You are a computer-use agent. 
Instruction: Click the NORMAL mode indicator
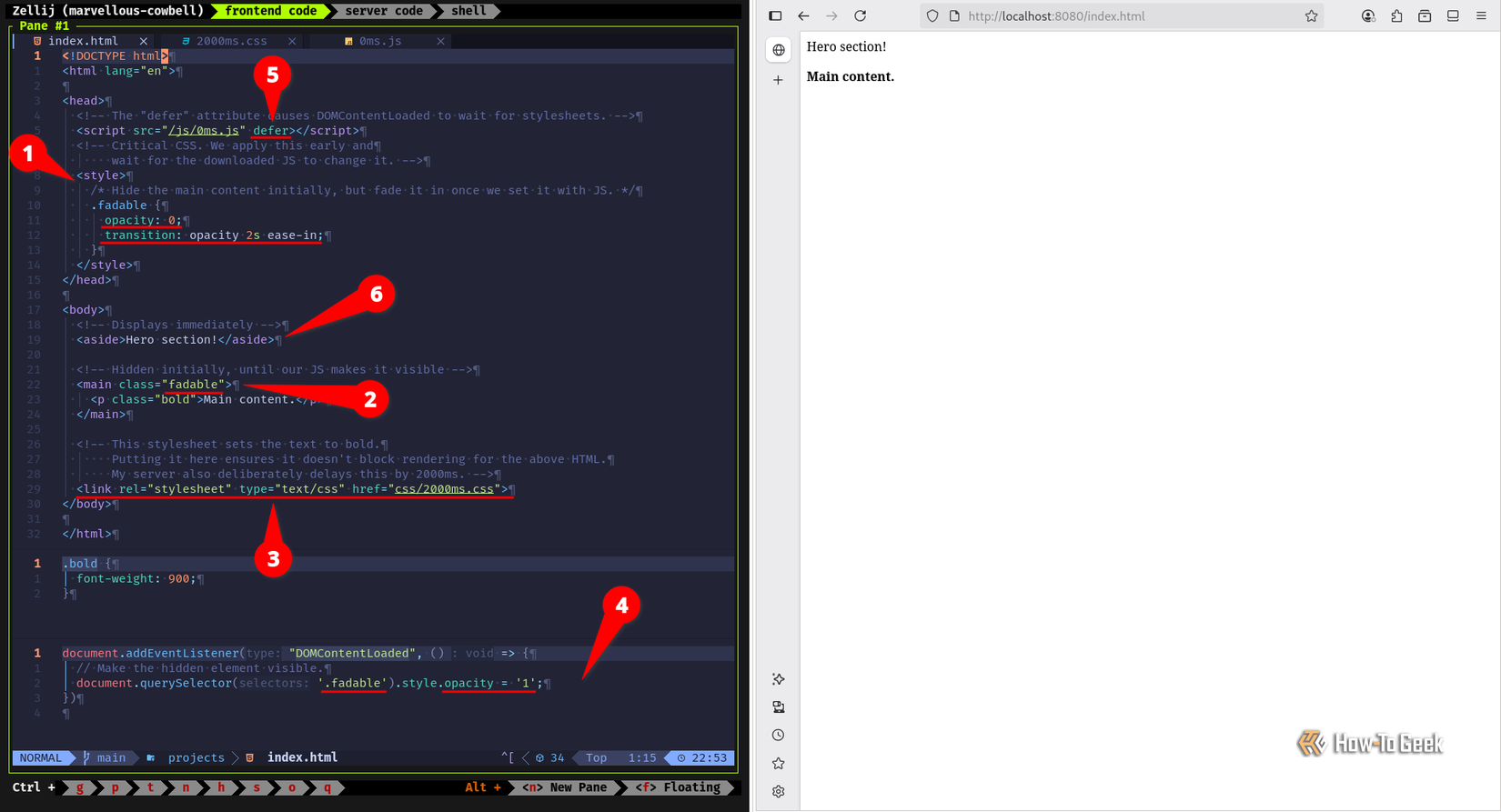tap(41, 757)
